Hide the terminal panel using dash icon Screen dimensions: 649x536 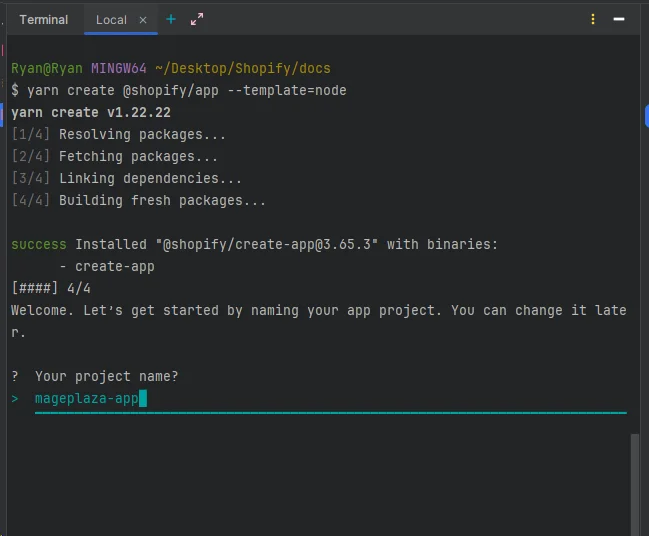pos(619,19)
